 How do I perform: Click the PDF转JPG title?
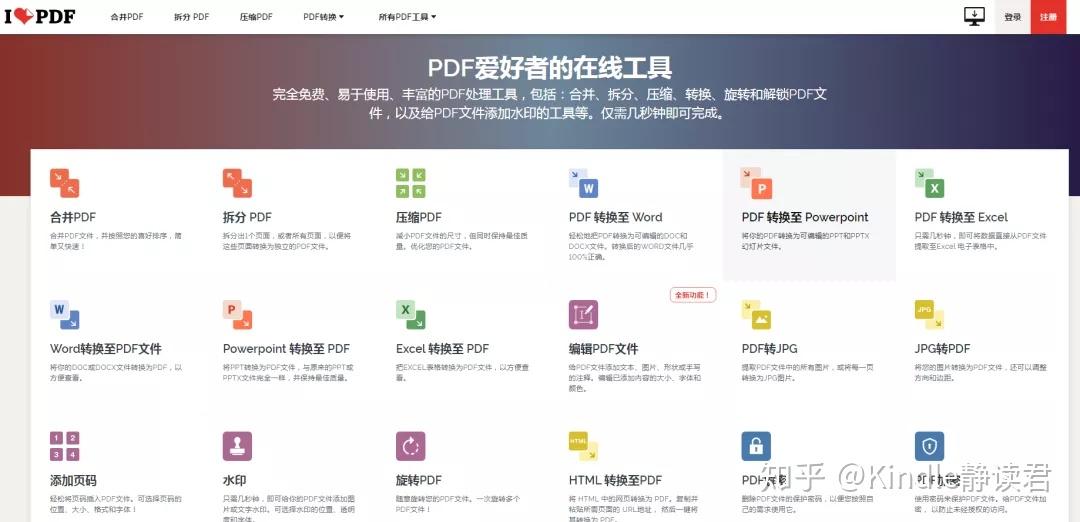[769, 348]
